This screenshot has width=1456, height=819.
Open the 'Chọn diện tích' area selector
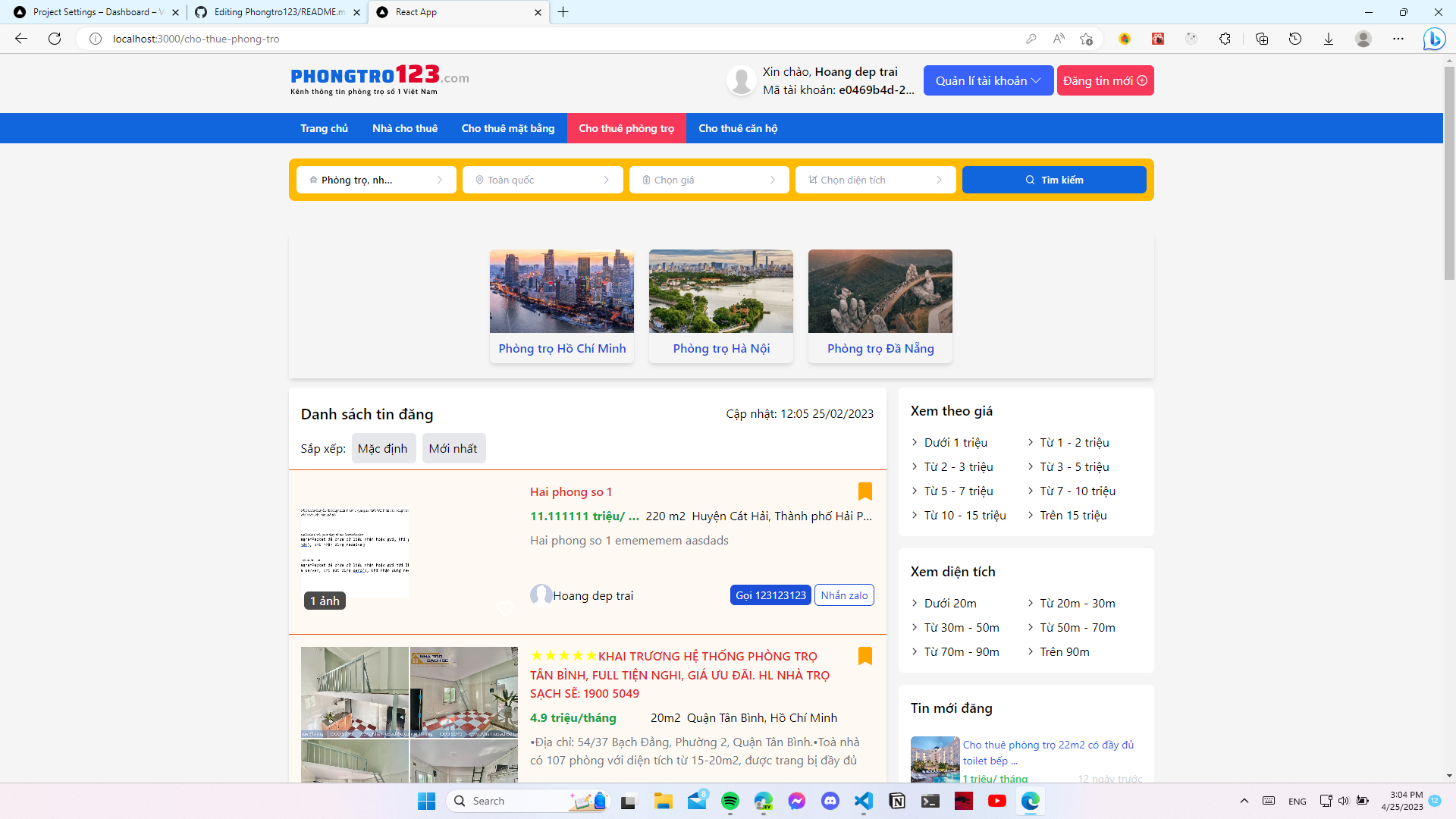[876, 180]
